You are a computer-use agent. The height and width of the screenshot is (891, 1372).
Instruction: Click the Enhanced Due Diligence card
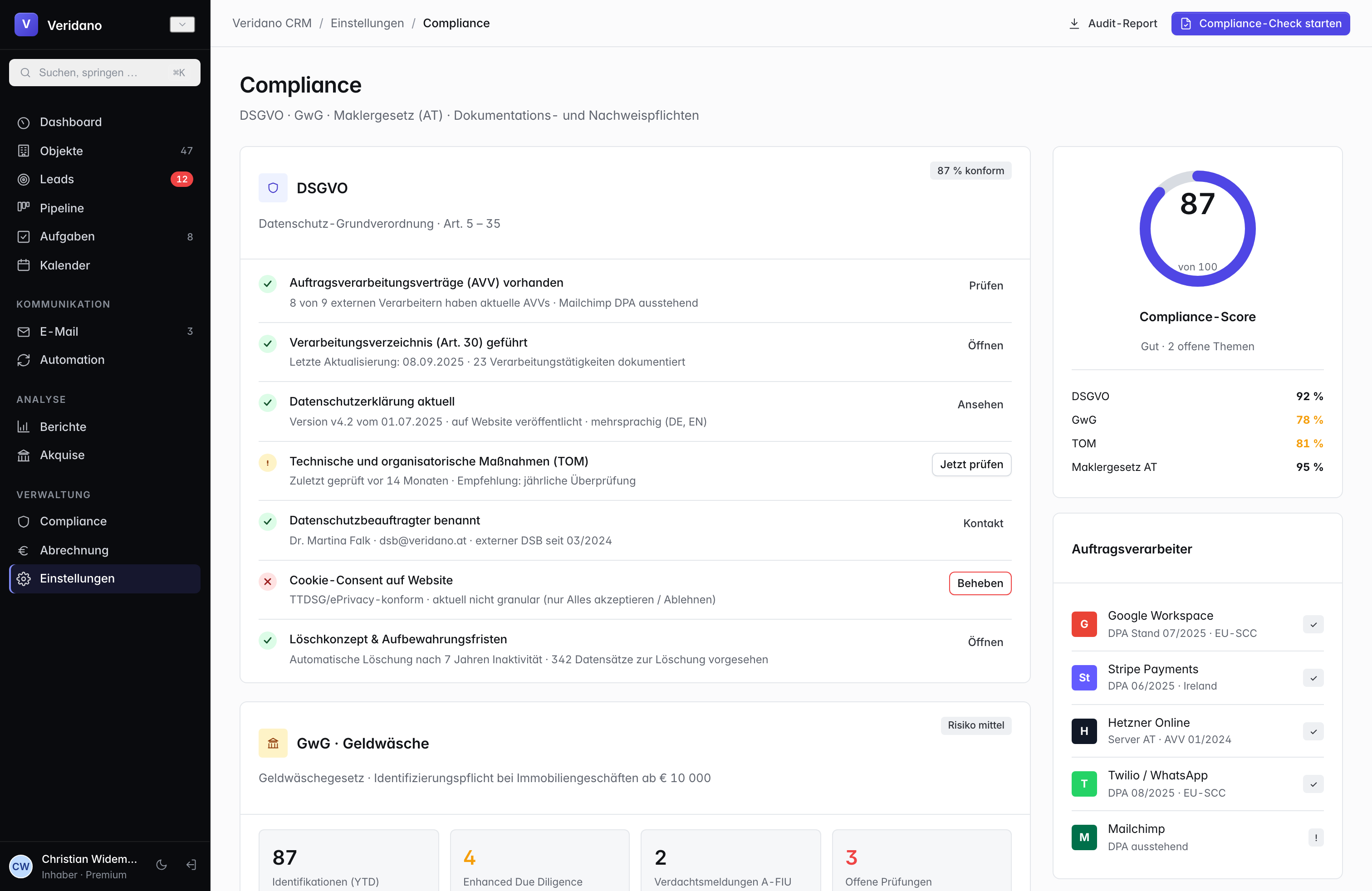[x=539, y=860]
